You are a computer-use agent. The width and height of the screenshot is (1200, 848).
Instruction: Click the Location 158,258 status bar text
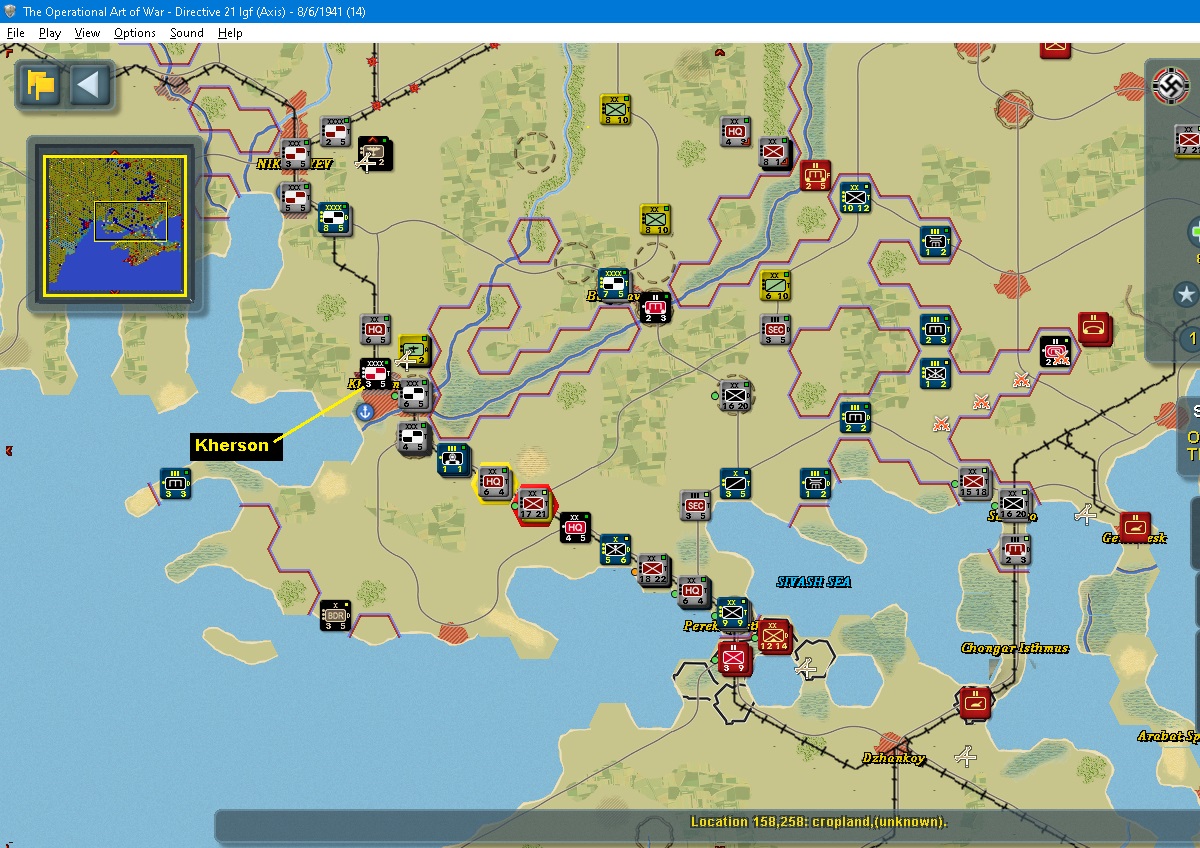tap(818, 822)
